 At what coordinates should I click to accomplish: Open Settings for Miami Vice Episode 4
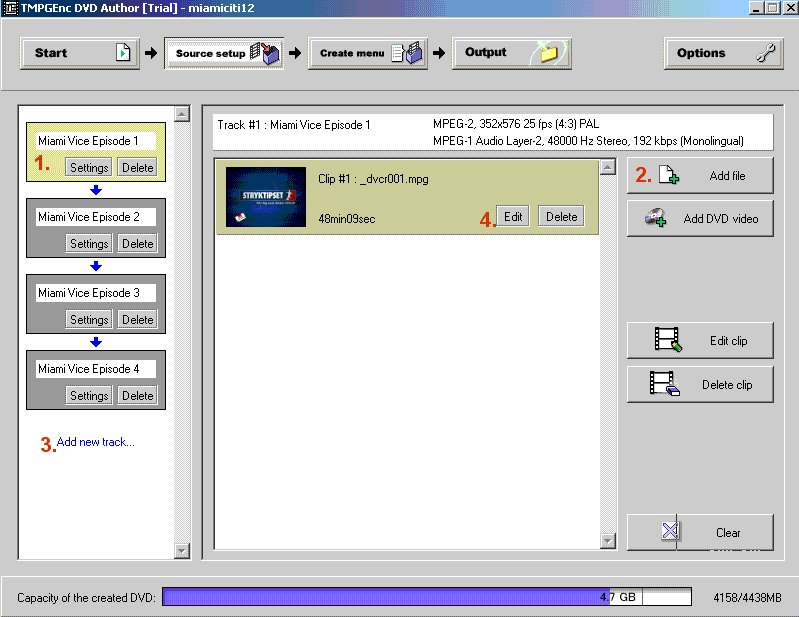(x=89, y=395)
